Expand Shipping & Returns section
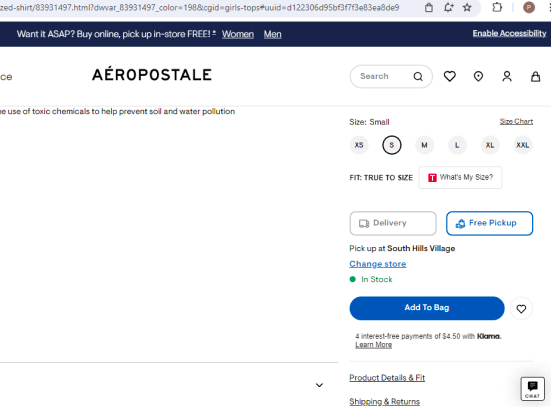 click(384, 401)
